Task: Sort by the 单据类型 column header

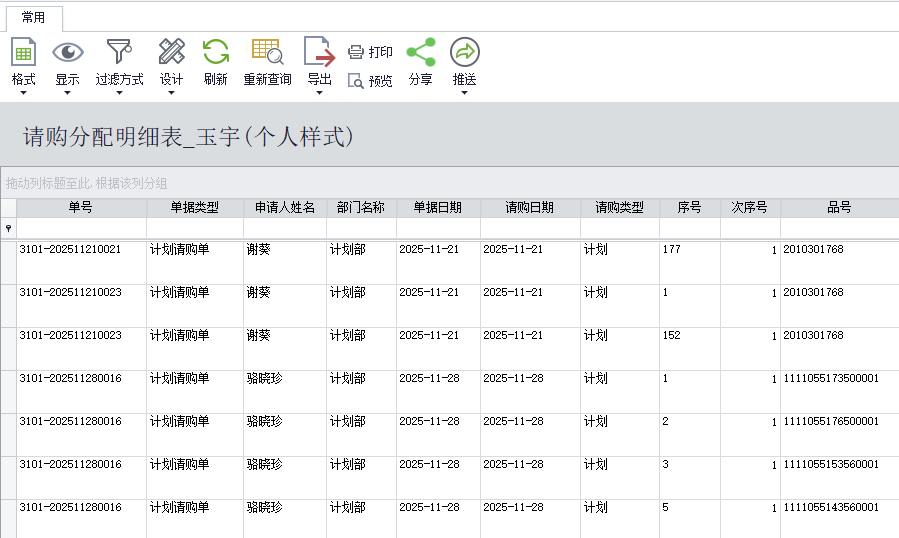Action: click(195, 208)
